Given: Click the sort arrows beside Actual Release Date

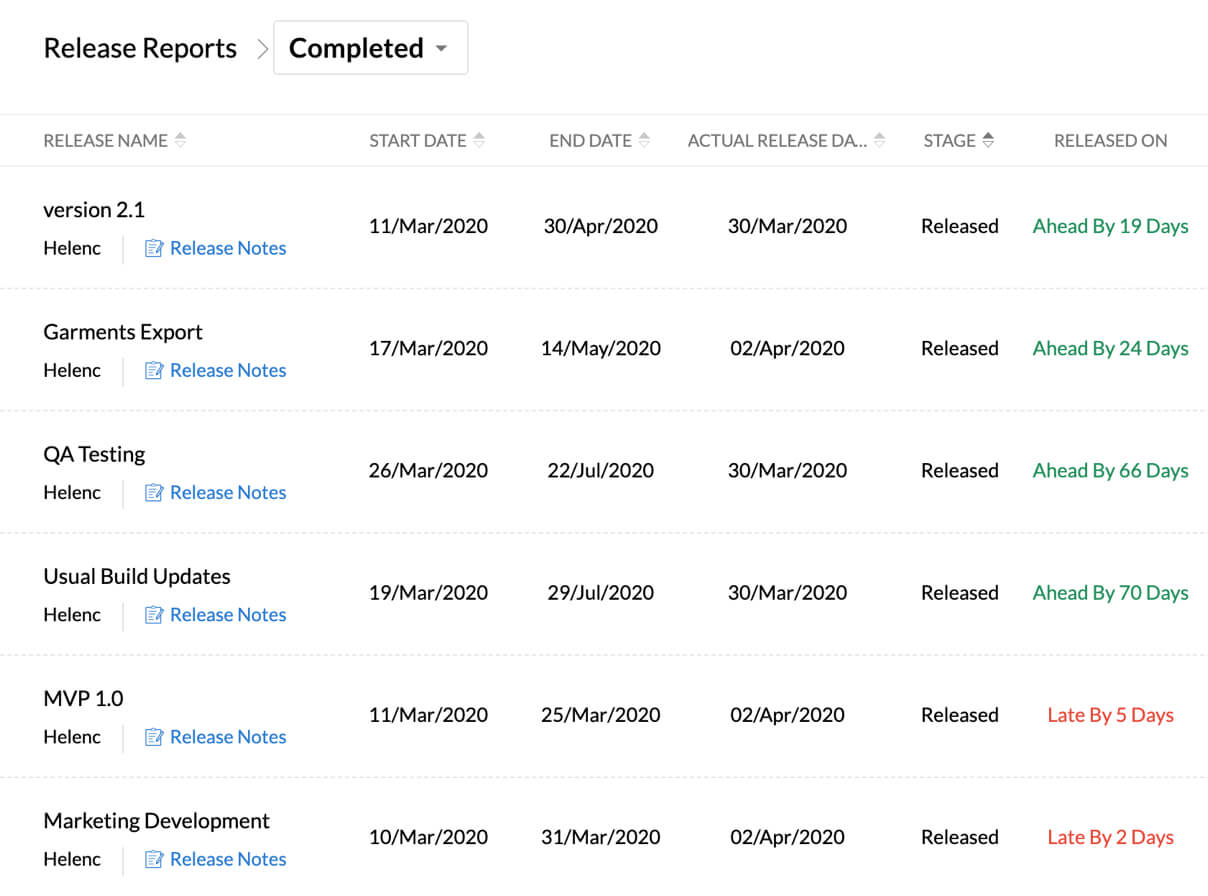Looking at the screenshot, I should tap(879, 141).
